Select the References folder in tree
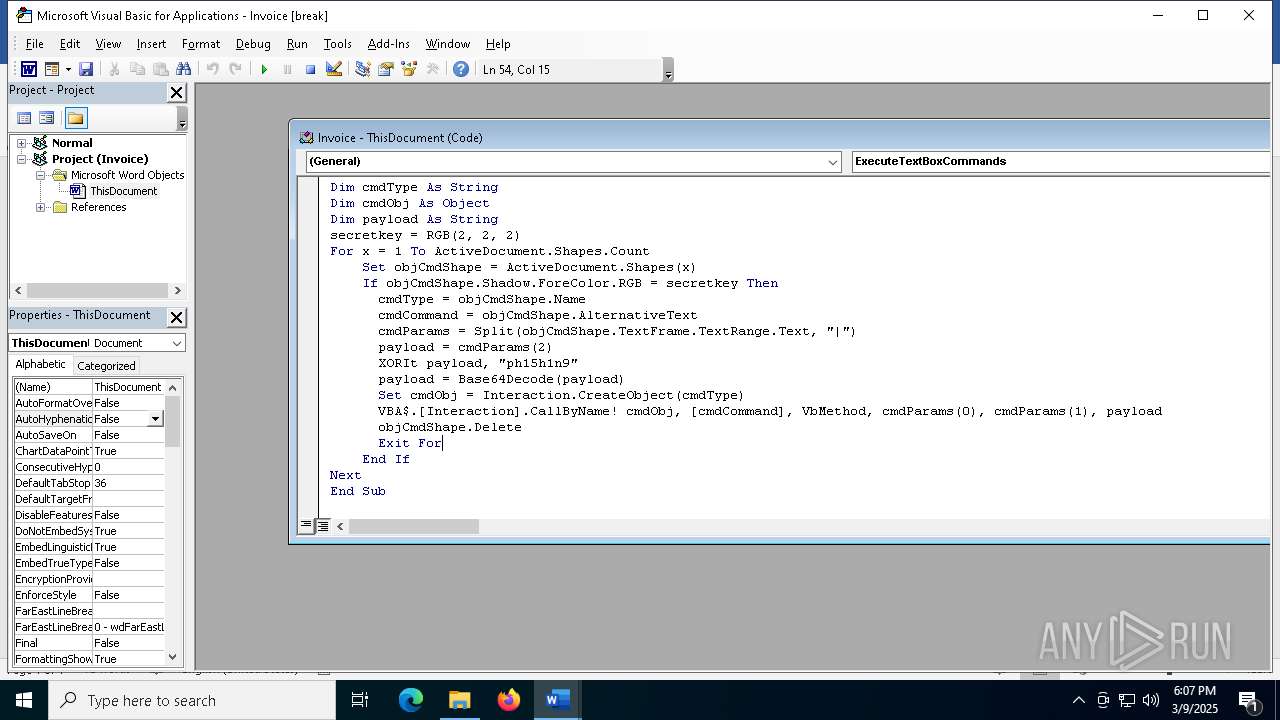1280x720 pixels. coord(98,207)
